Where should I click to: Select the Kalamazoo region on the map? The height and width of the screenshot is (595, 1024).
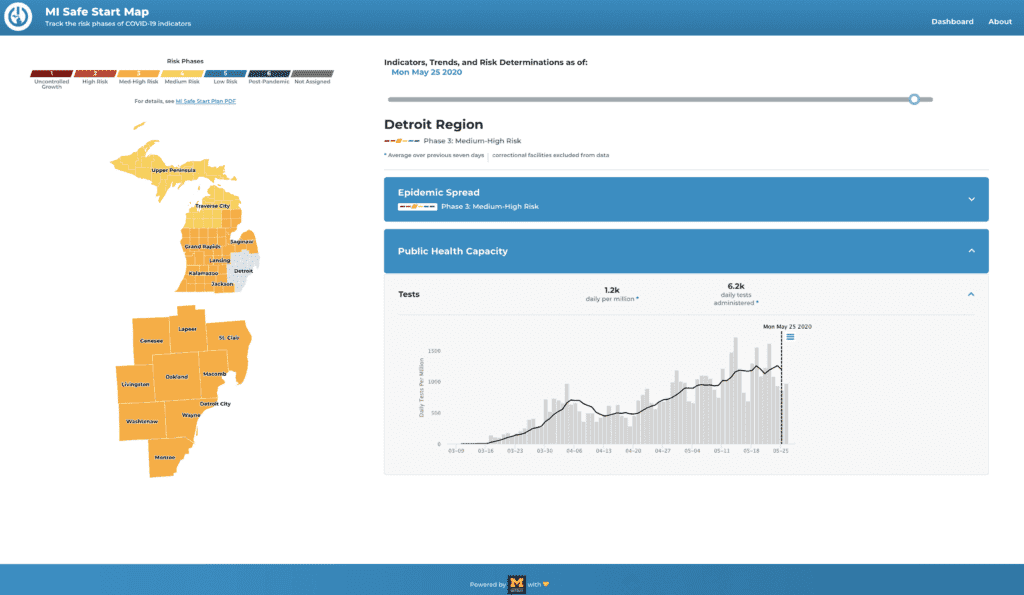(x=202, y=273)
